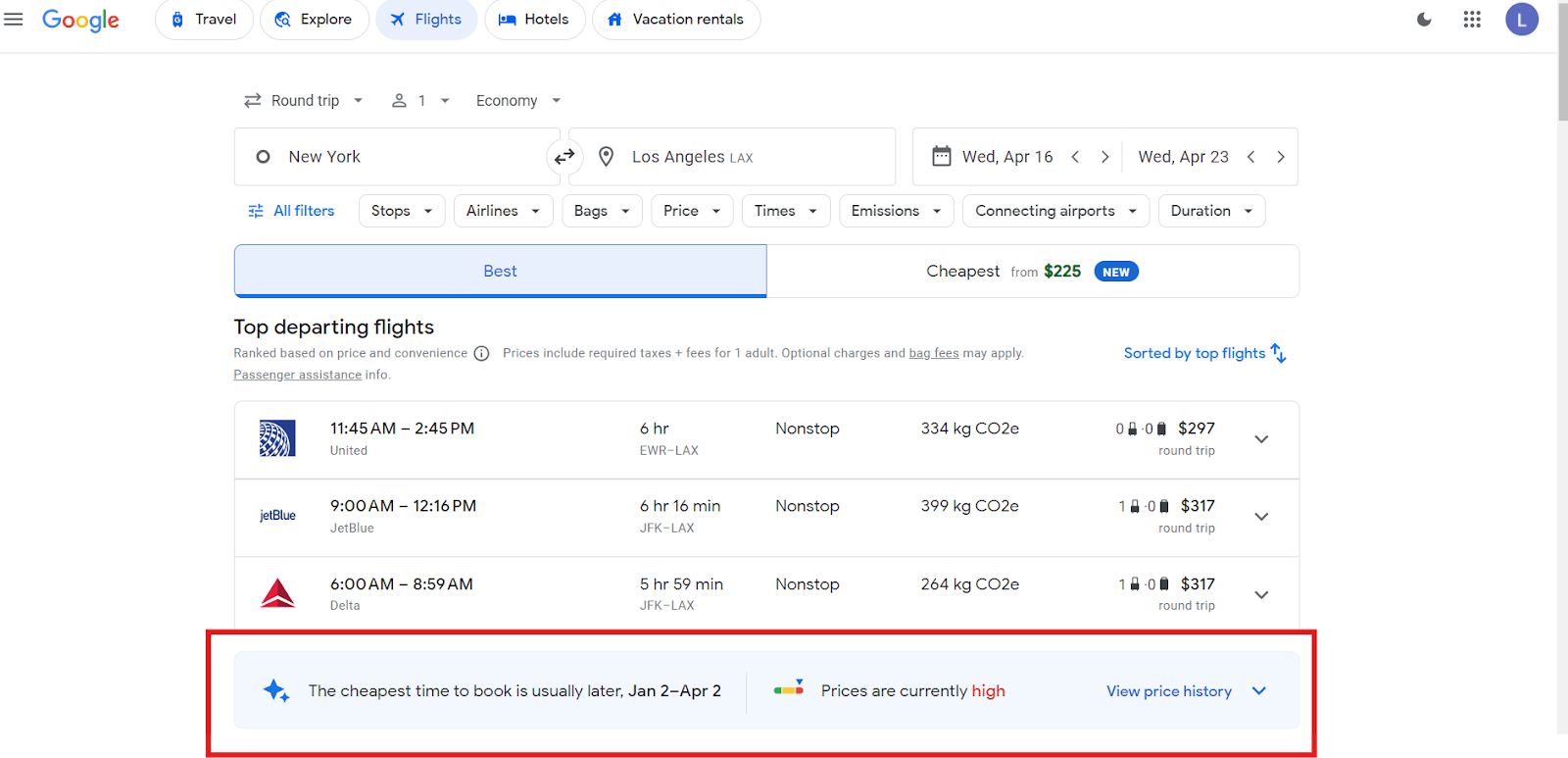Open Connecting airports filter dropdown
Viewport: 1568px width, 758px height.
pyautogui.click(x=1056, y=211)
